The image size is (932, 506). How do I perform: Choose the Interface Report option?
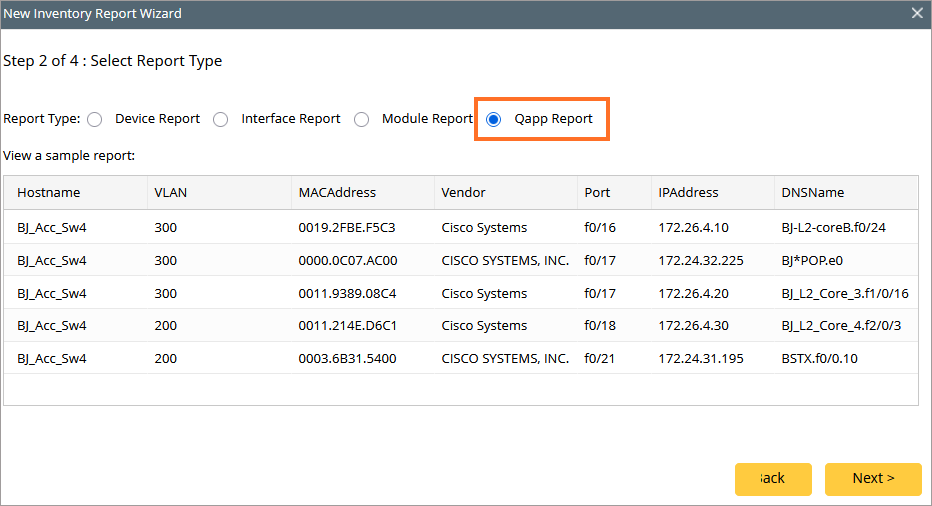pyautogui.click(x=221, y=119)
